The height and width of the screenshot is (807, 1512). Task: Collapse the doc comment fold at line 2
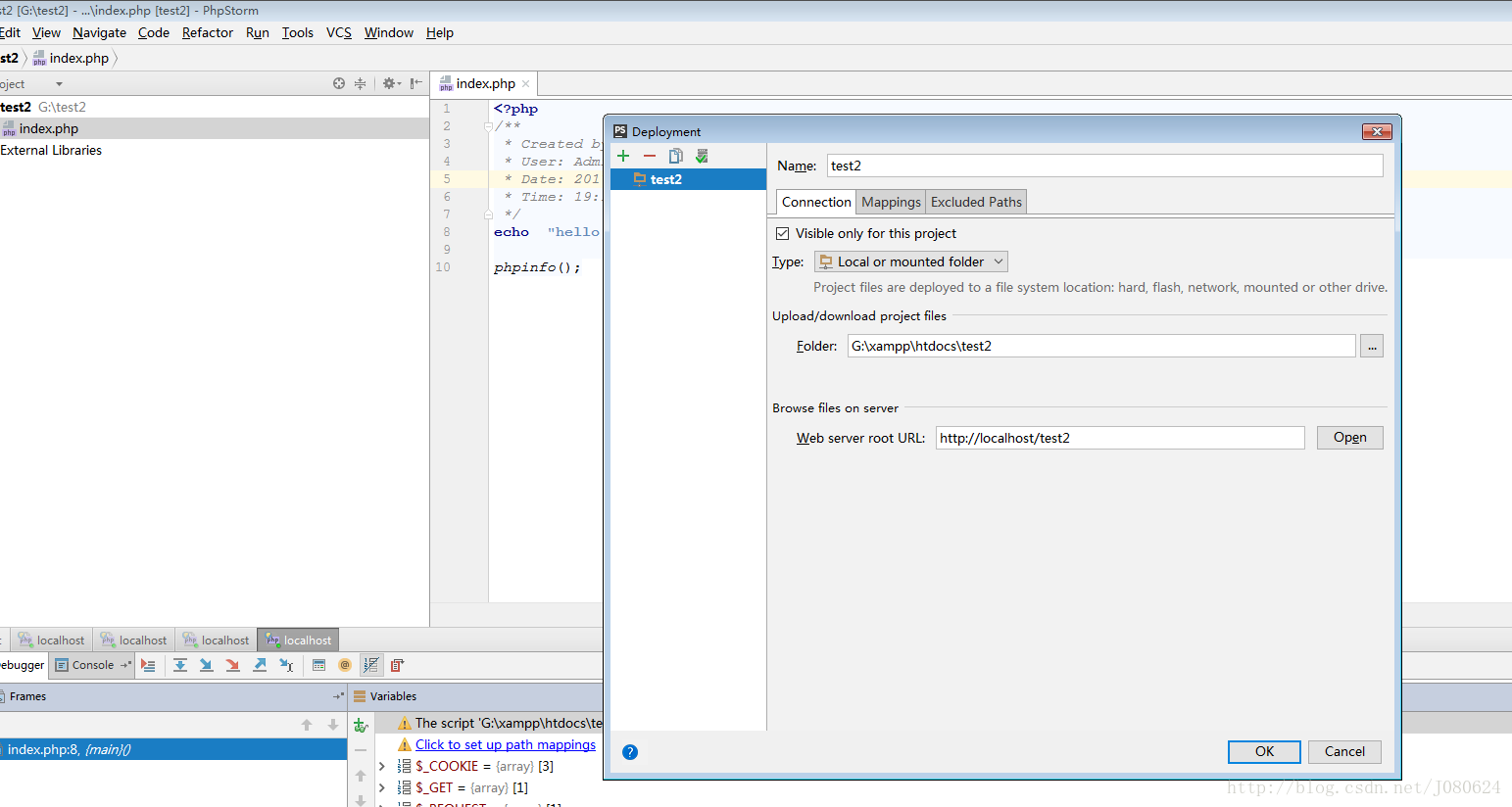coord(488,126)
